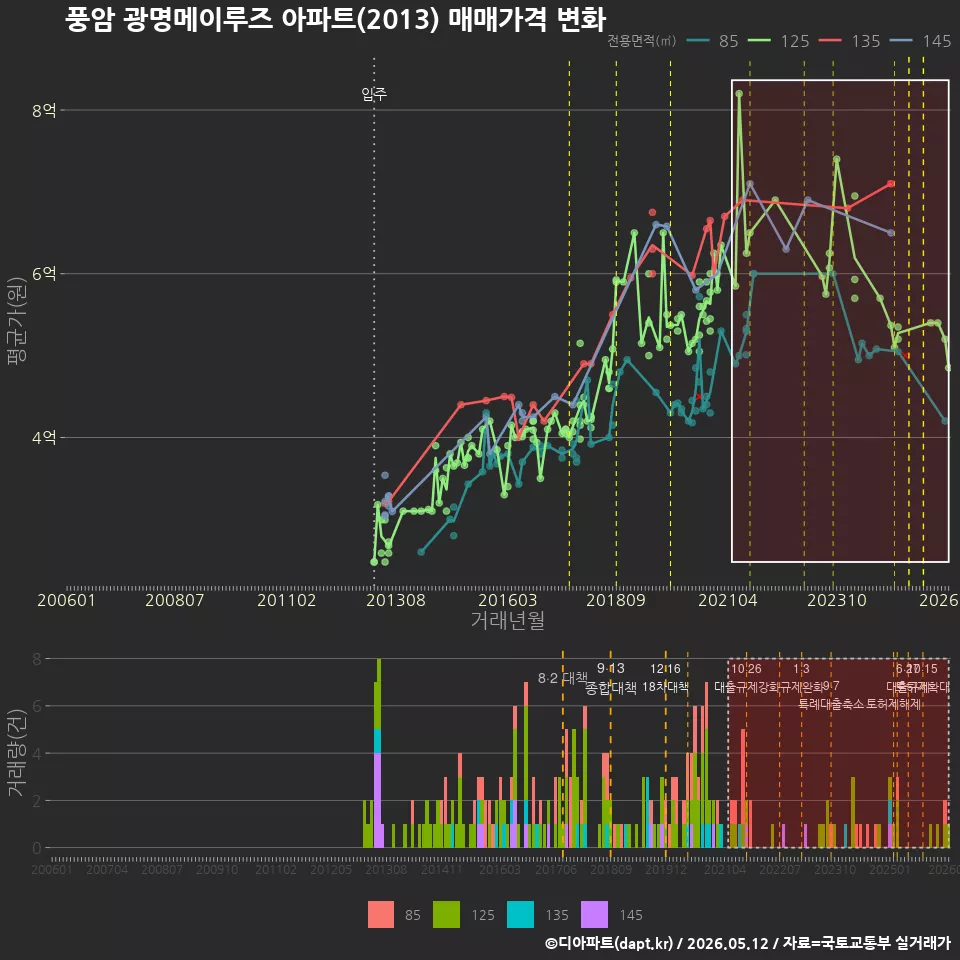The width and height of the screenshot is (960, 960).
Task: Click the 12·16 18차대책 policy label
Action: tap(666, 678)
